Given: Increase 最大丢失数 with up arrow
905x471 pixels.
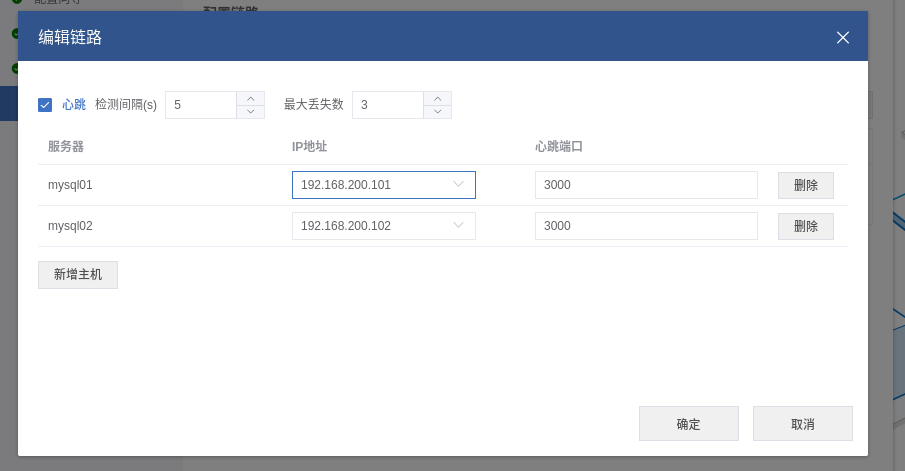Looking at the screenshot, I should tap(437, 98).
